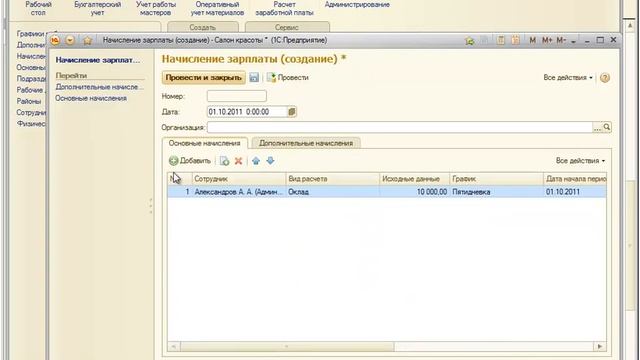Image resolution: width=640 pixels, height=360 pixels.
Task: Open Расчет заработной платы section
Action: click(284, 9)
